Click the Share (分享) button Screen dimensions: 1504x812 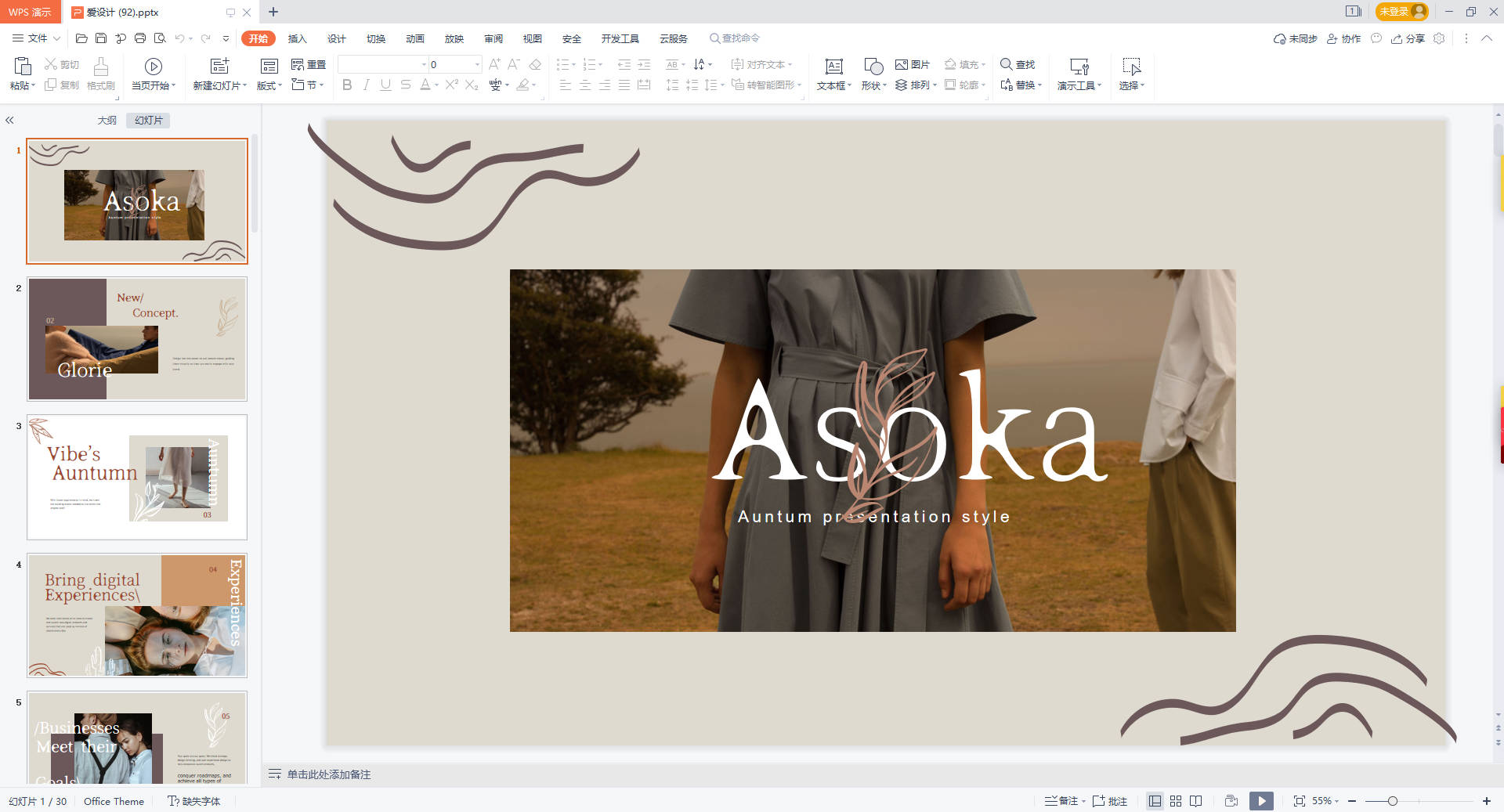[x=1408, y=38]
